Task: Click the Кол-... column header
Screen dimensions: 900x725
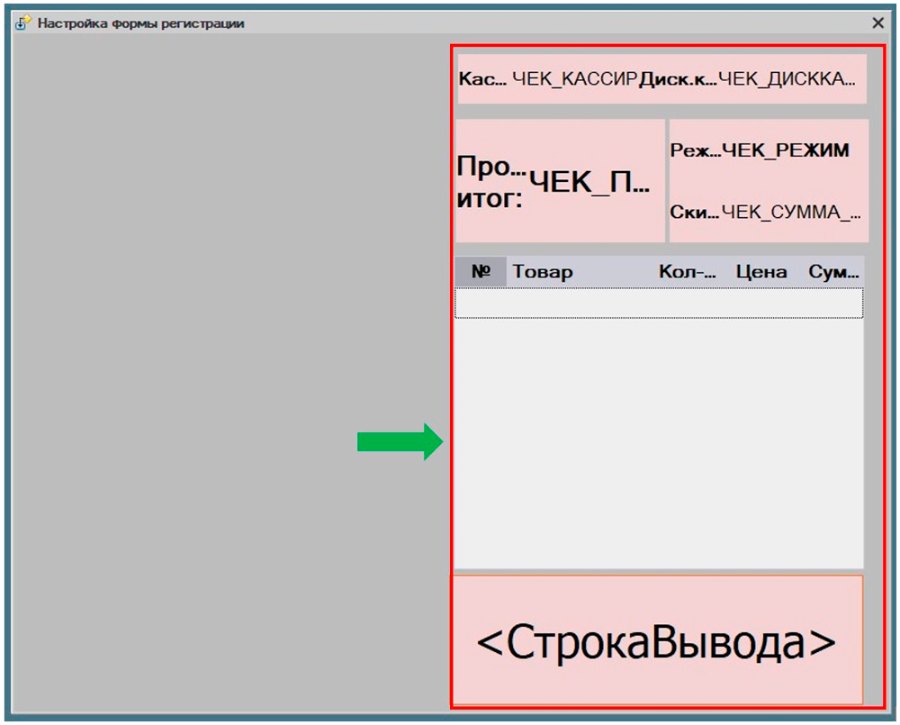Action: coord(688,272)
